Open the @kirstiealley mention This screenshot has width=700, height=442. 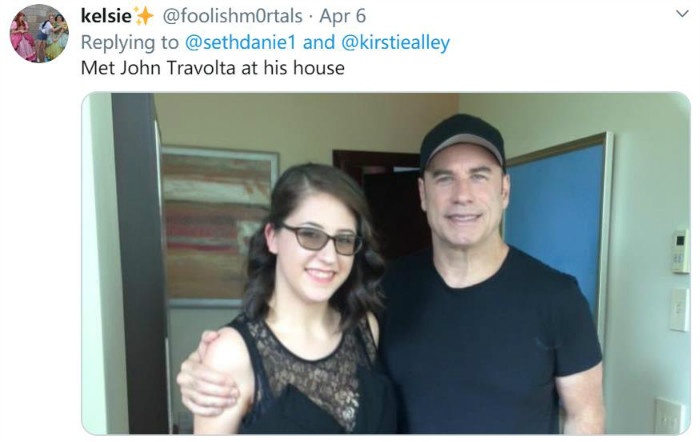[x=396, y=42]
